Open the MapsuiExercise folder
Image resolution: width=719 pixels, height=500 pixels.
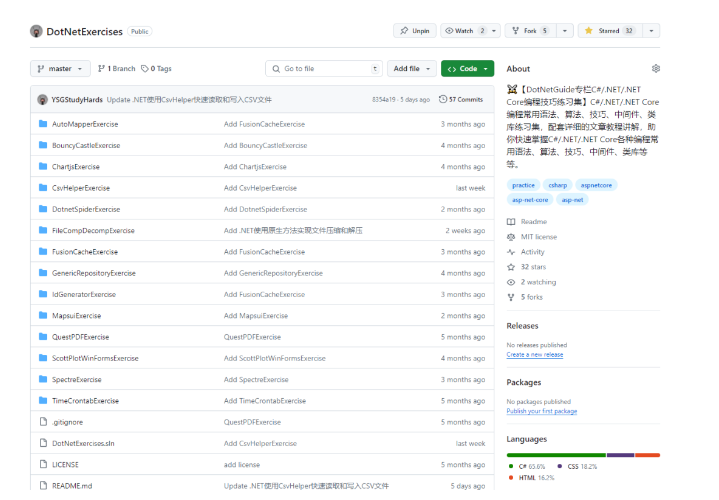77,316
